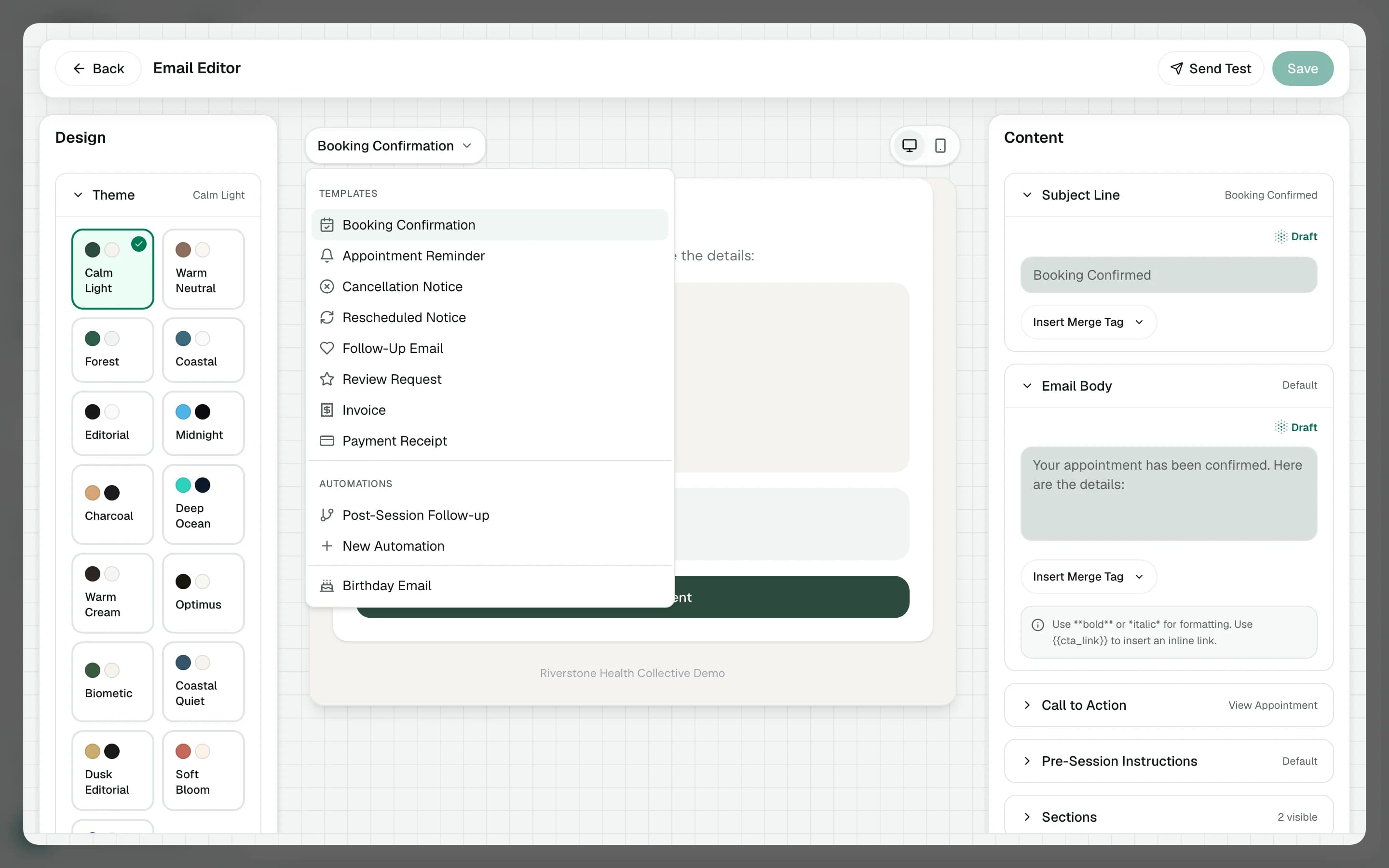Collapse the Subject Line section

tap(1169, 195)
